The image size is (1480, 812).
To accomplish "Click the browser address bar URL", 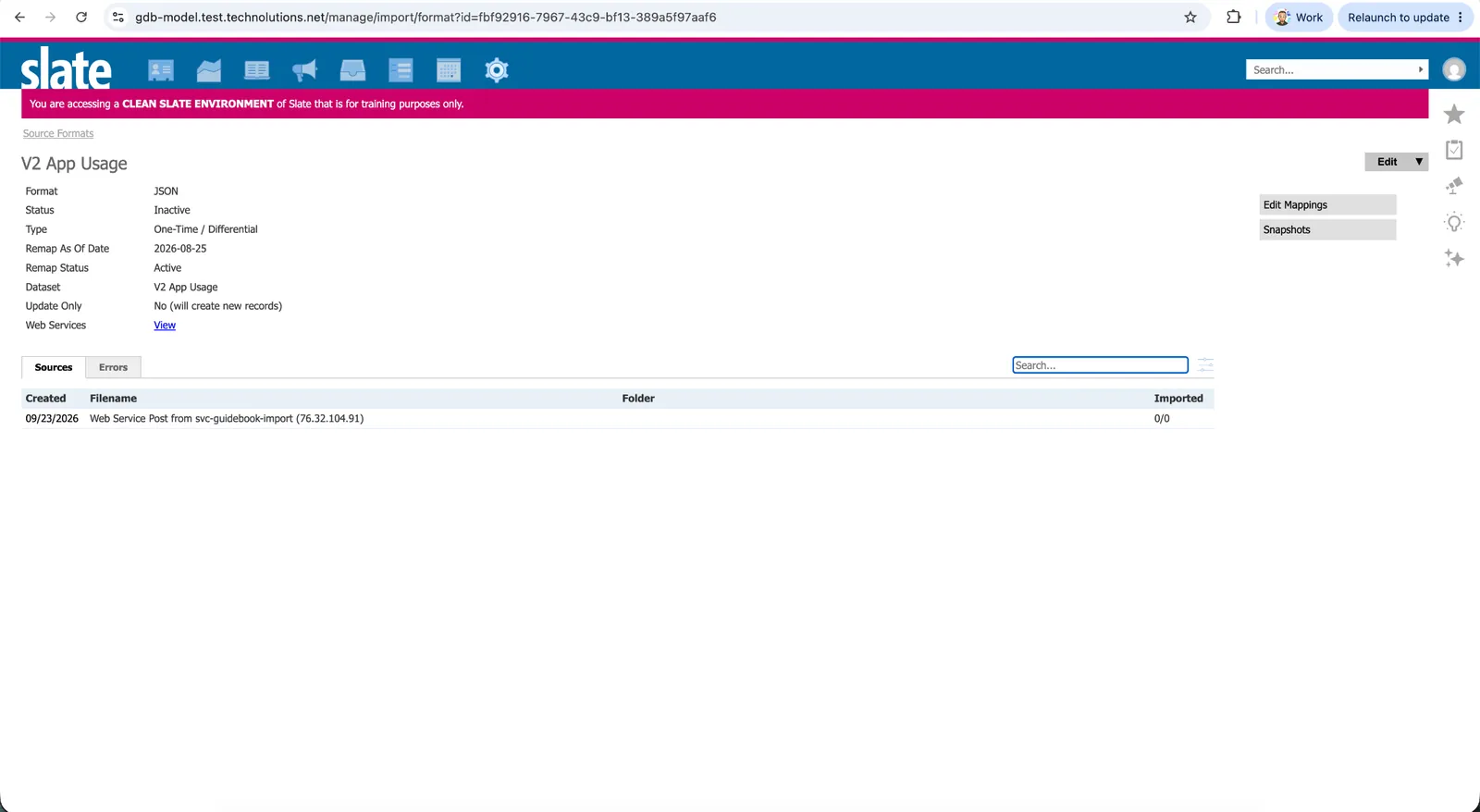I will click(x=425, y=18).
